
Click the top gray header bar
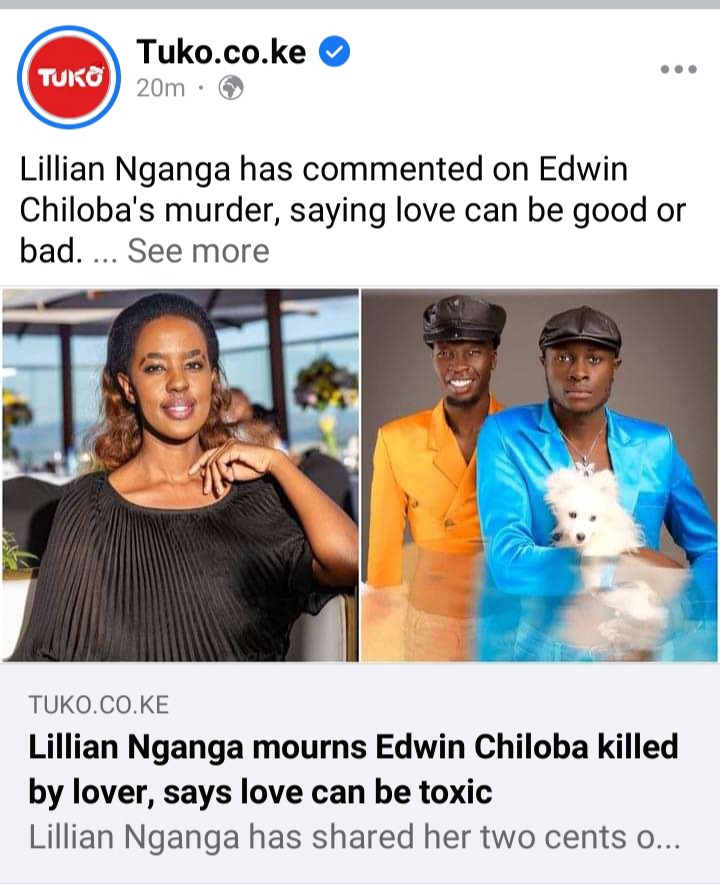click(x=360, y=4)
